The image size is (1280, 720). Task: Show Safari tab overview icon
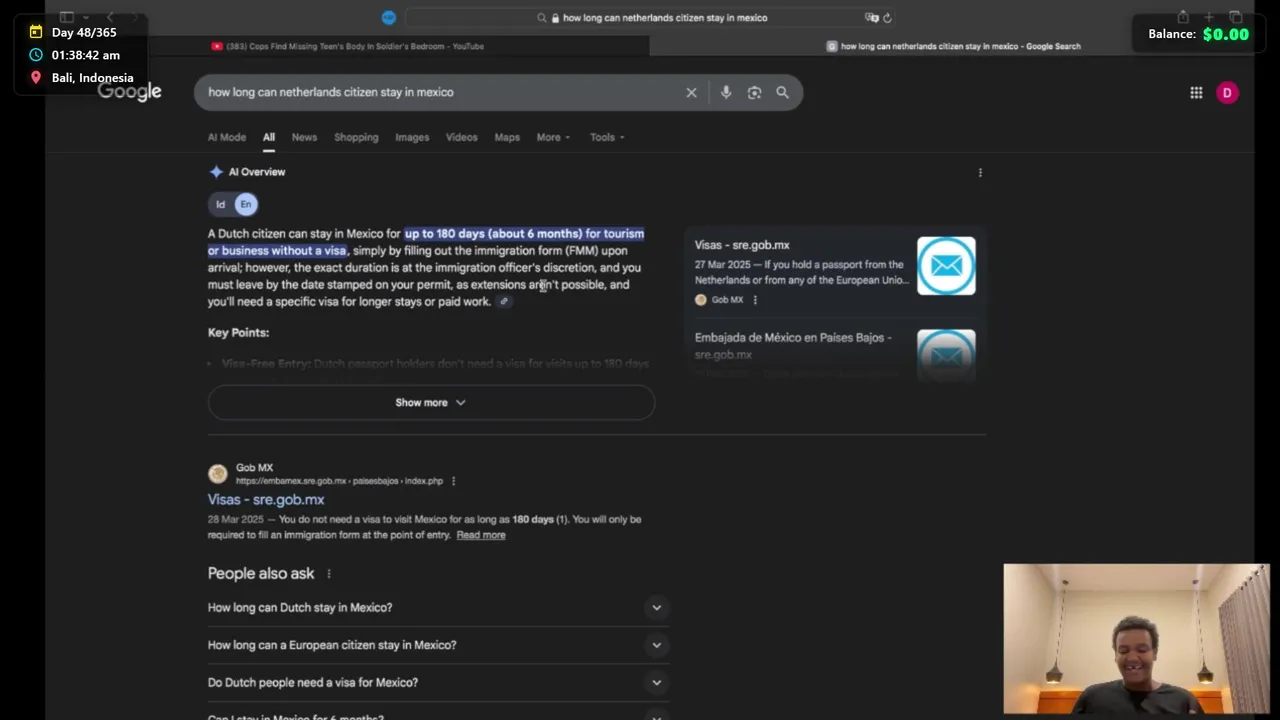pos(1236,17)
